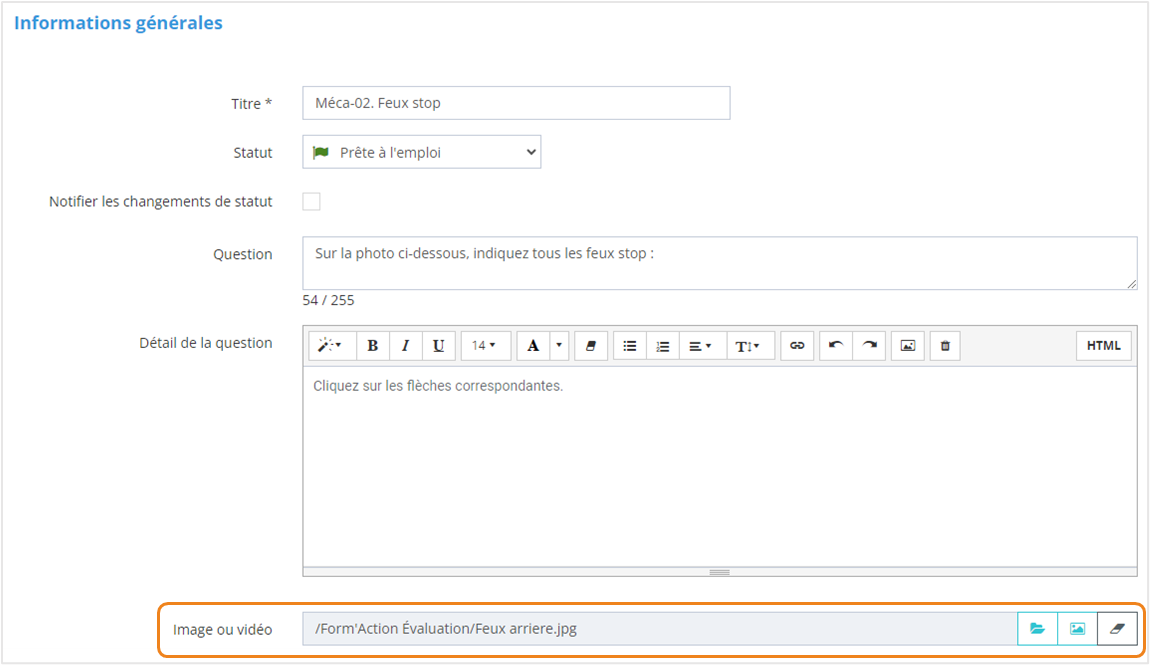Open the Statut dropdown showing 'Prête à l'emploi'
Image resolution: width=1150 pixels, height=665 pixels.
pyautogui.click(x=421, y=153)
